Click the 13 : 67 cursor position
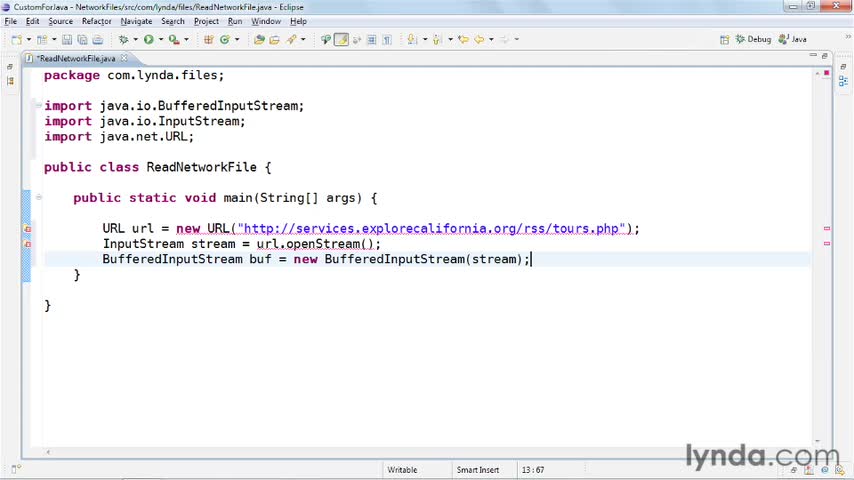The image size is (854, 480). 533,470
